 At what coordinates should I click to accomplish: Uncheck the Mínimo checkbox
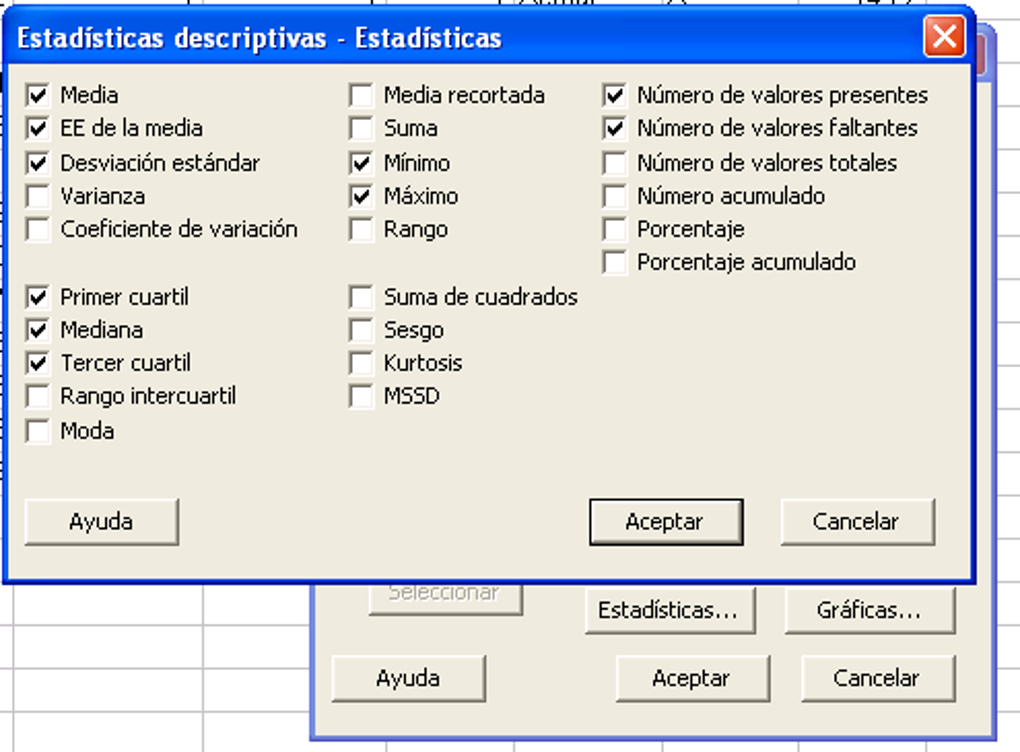[x=361, y=163]
